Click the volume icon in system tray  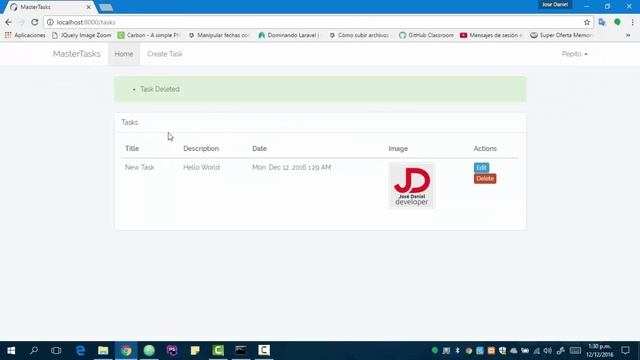pos(548,351)
